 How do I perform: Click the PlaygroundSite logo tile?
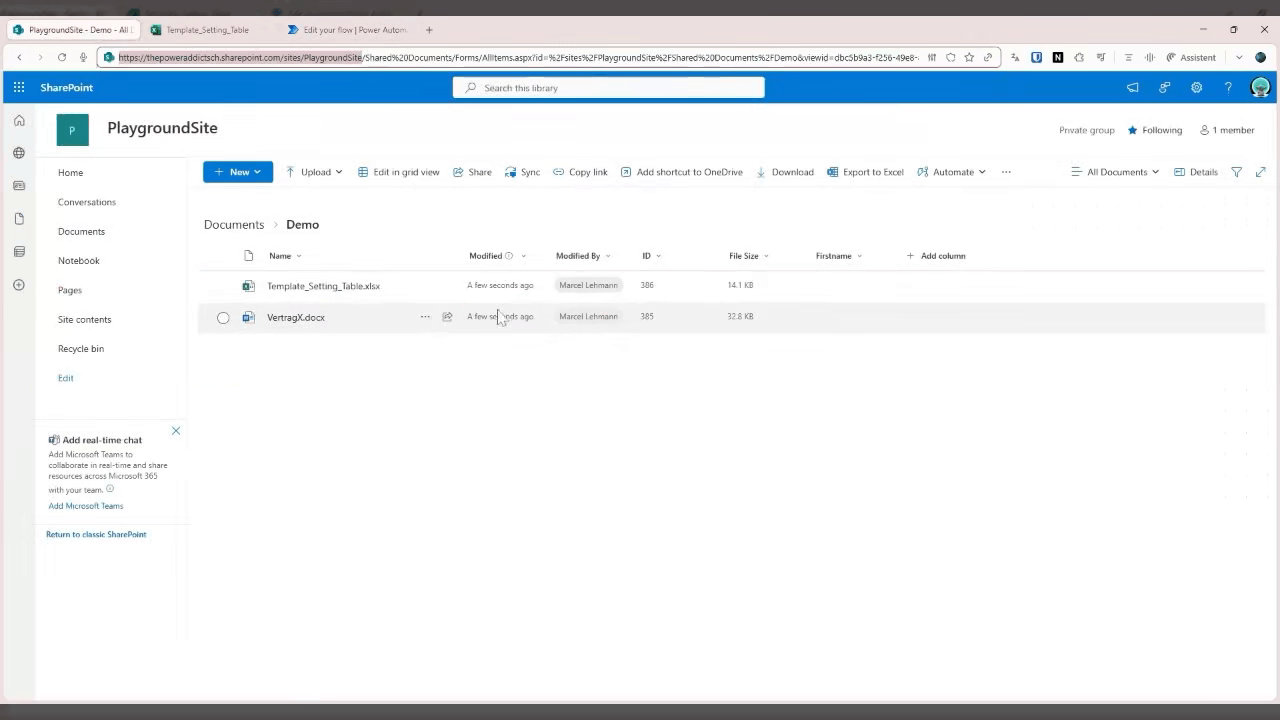72,130
